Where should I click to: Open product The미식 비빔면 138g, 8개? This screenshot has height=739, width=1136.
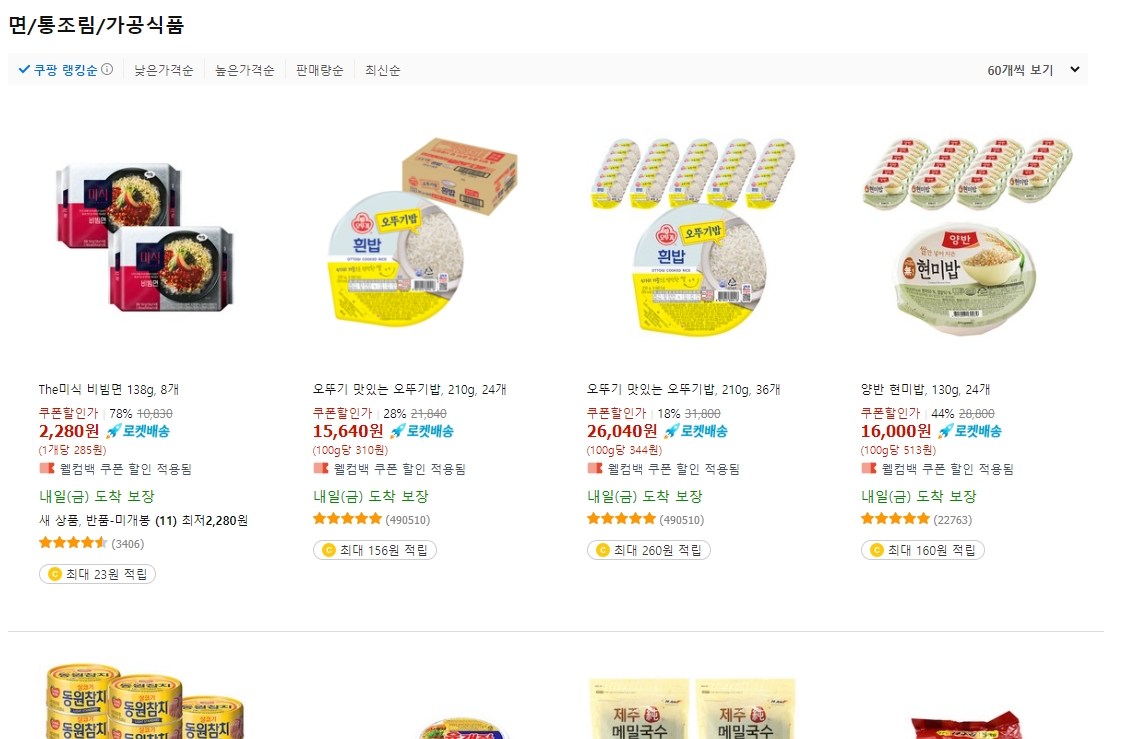tap(109, 390)
